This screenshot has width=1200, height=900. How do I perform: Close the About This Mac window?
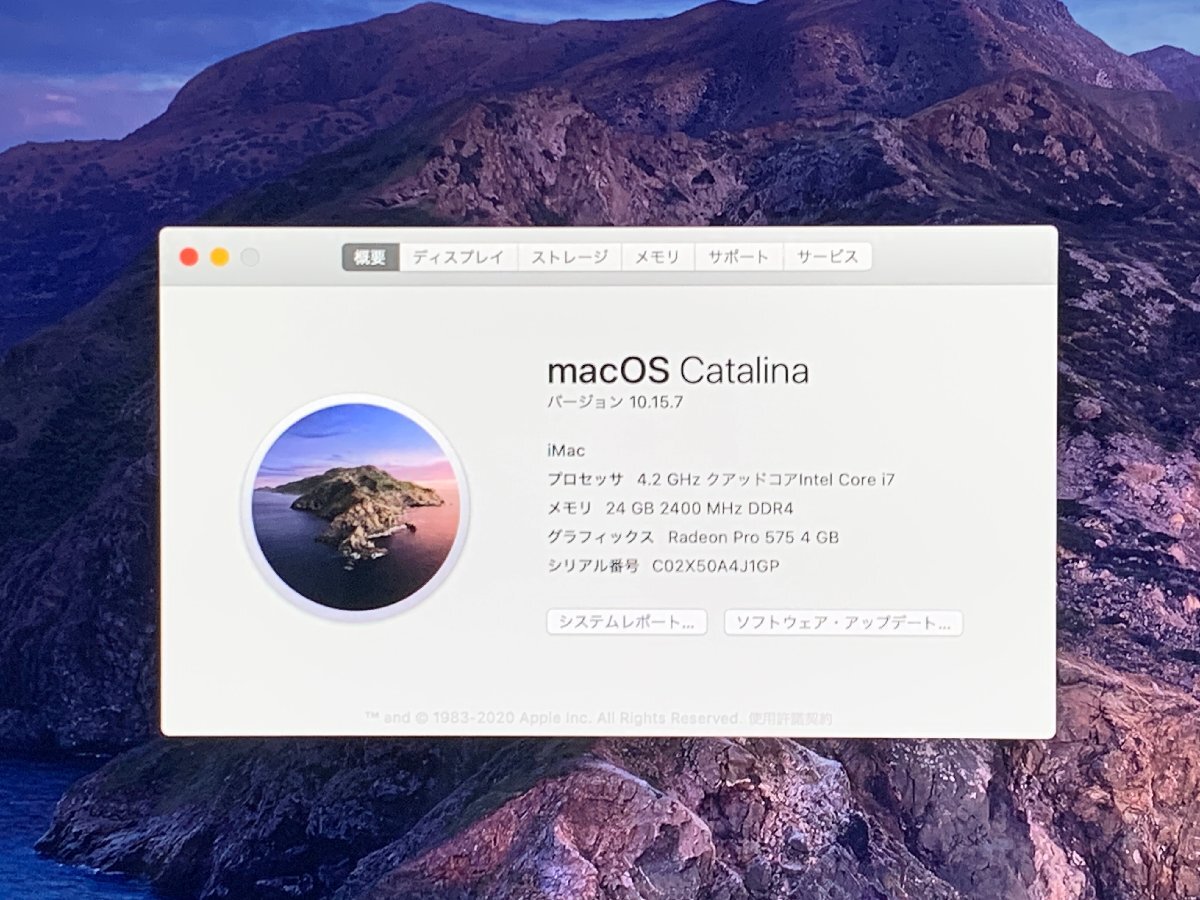[189, 257]
